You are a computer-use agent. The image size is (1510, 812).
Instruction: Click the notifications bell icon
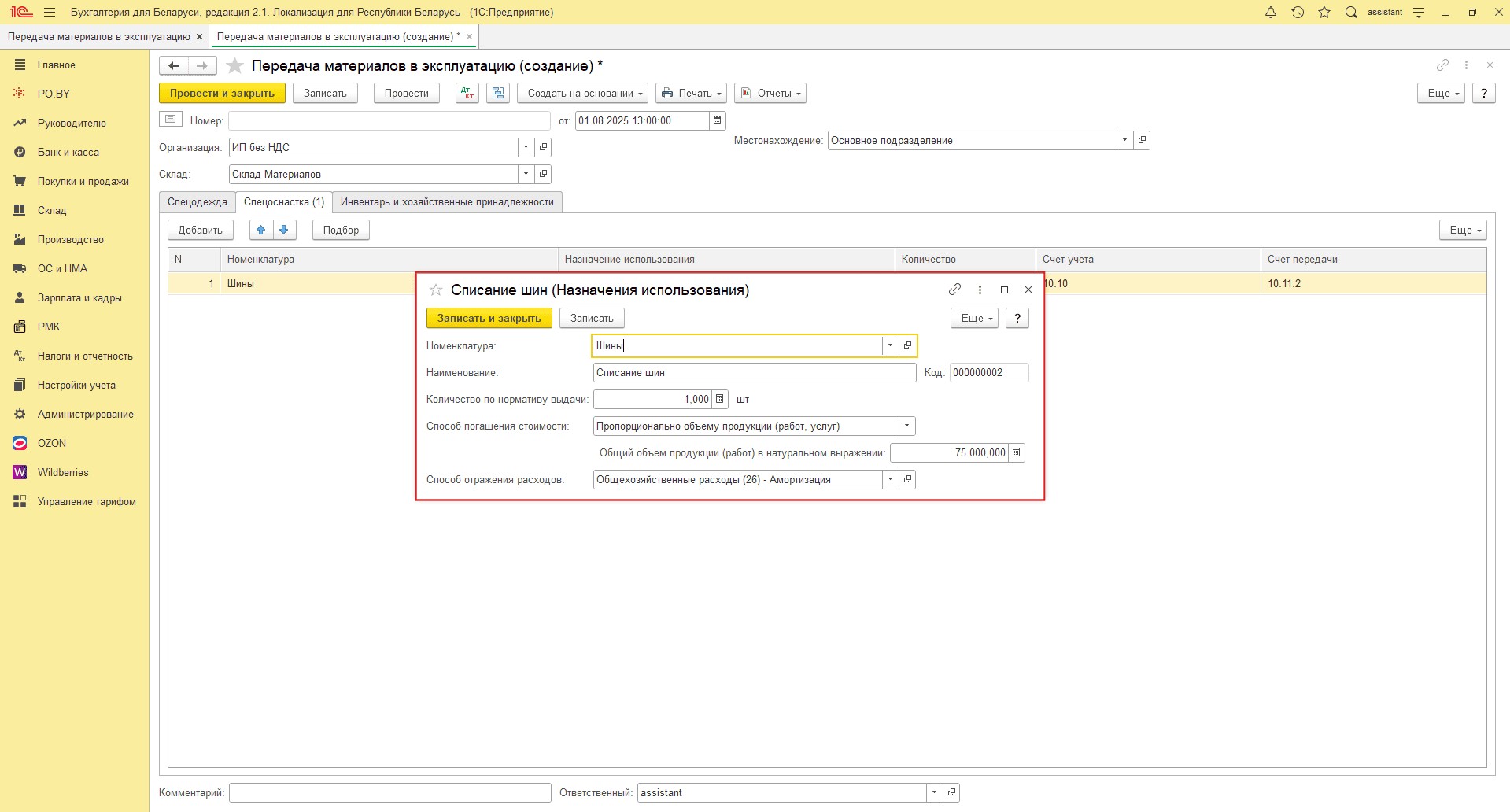tap(1270, 13)
